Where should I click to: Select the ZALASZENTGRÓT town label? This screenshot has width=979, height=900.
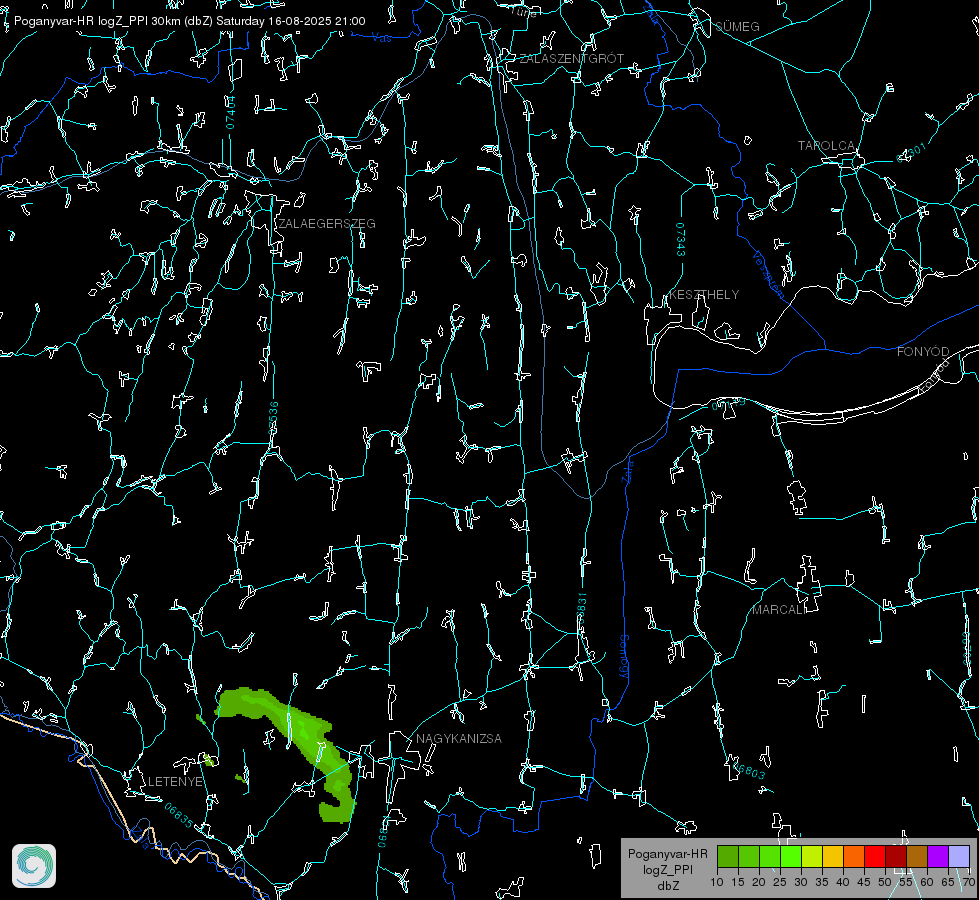pos(571,59)
